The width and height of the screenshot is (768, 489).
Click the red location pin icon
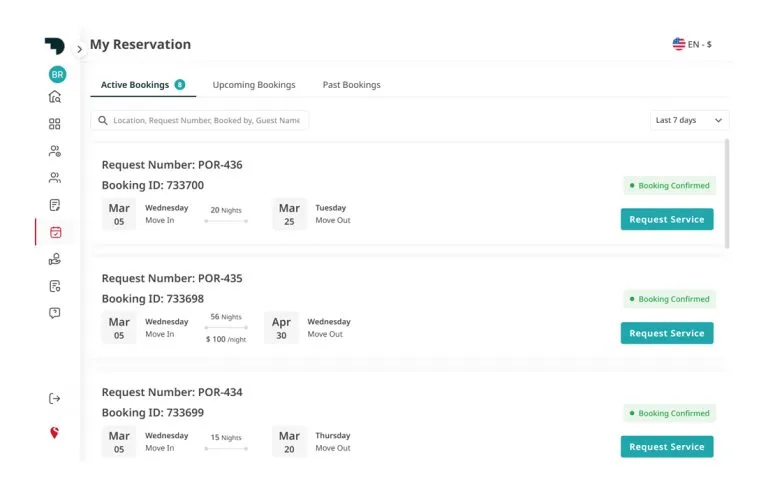(54, 433)
